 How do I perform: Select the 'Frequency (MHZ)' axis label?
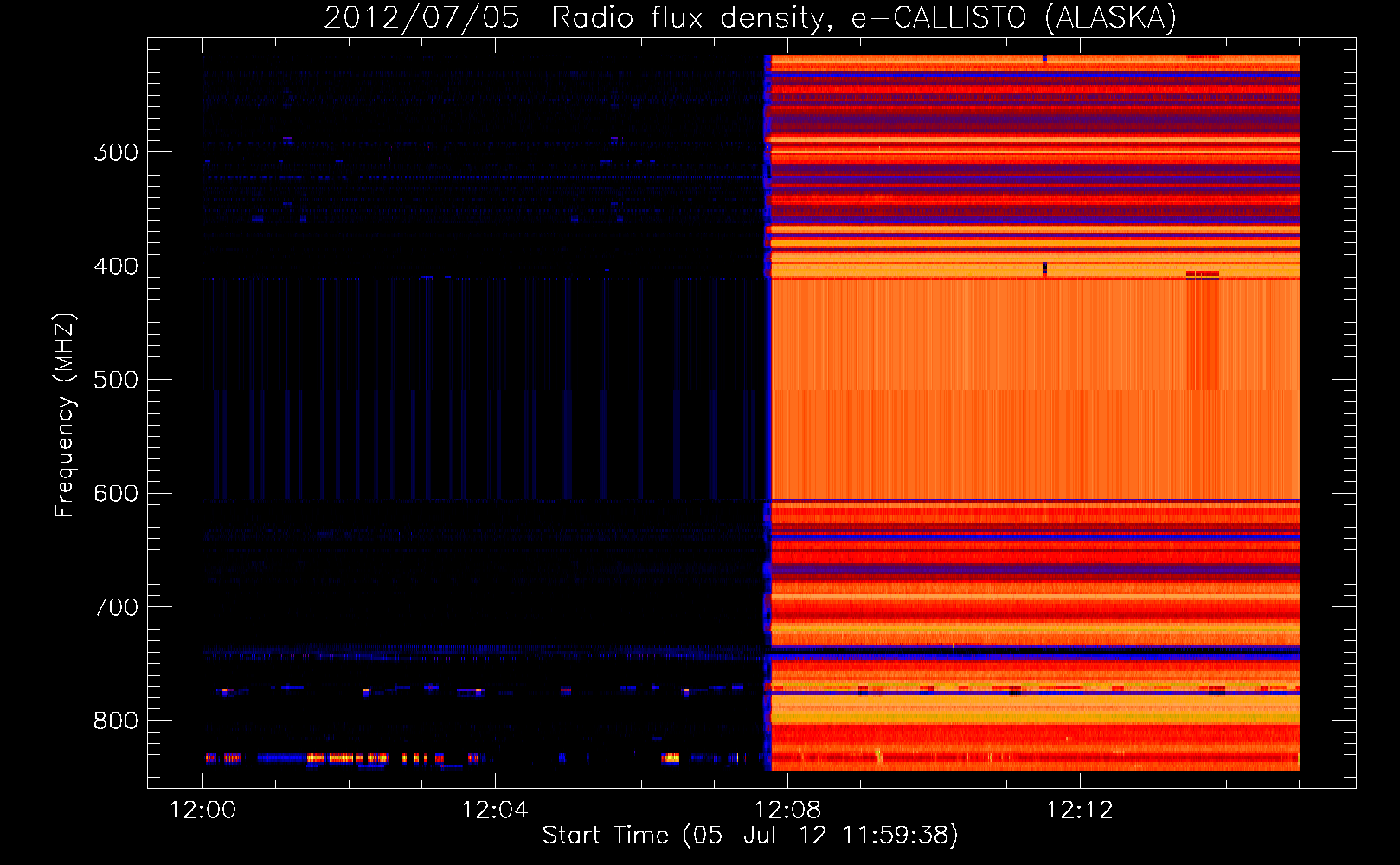(x=65, y=415)
